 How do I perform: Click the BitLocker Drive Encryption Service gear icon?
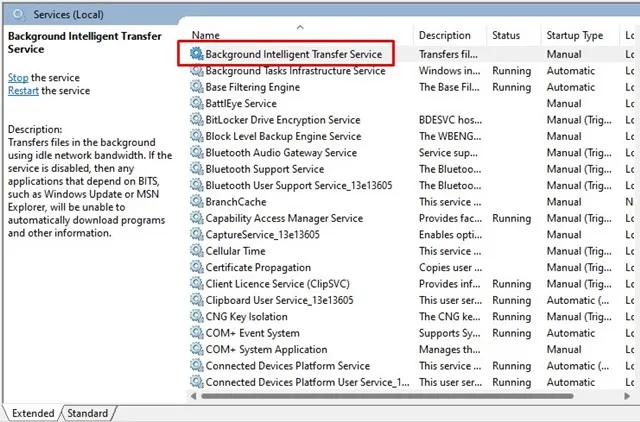[x=197, y=120]
